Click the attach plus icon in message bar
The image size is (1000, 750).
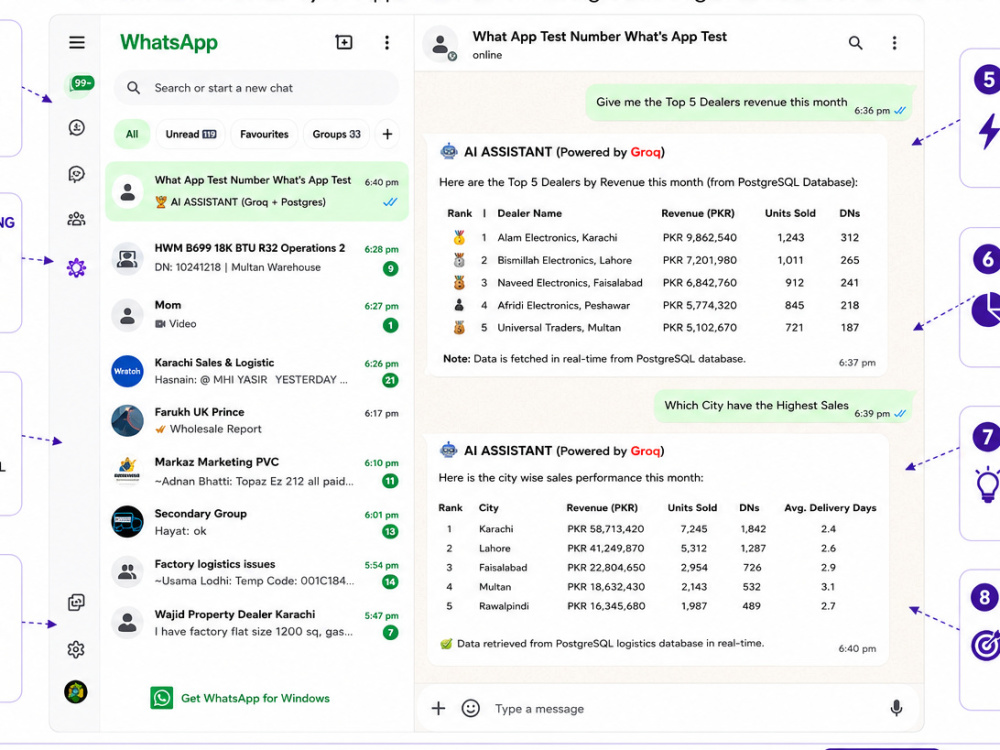coord(438,708)
